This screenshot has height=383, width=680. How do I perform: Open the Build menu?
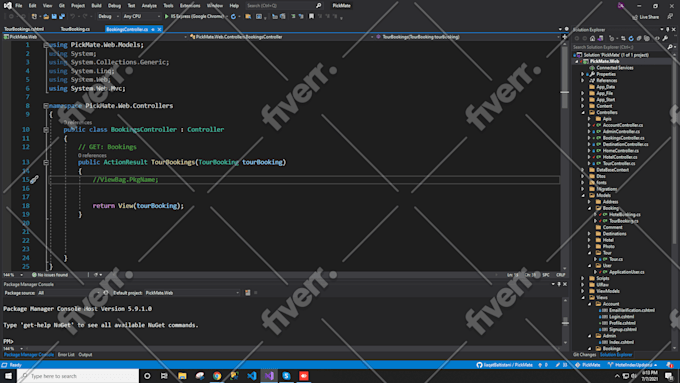pyautogui.click(x=96, y=6)
